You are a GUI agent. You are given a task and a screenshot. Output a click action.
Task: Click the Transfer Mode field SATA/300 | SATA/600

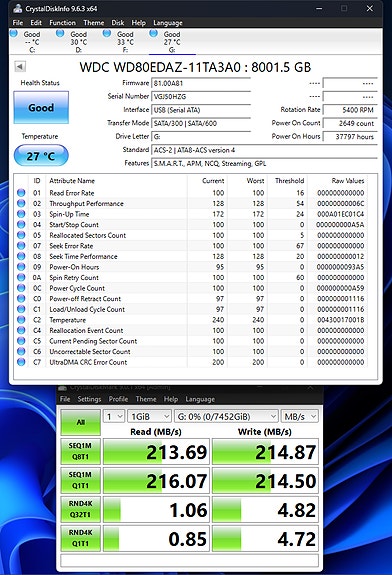point(201,123)
